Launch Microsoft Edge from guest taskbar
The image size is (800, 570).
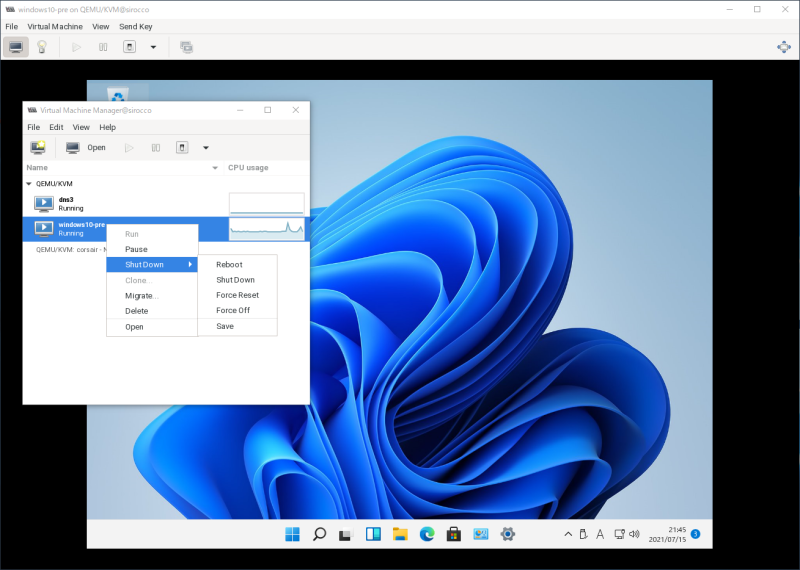pos(427,534)
